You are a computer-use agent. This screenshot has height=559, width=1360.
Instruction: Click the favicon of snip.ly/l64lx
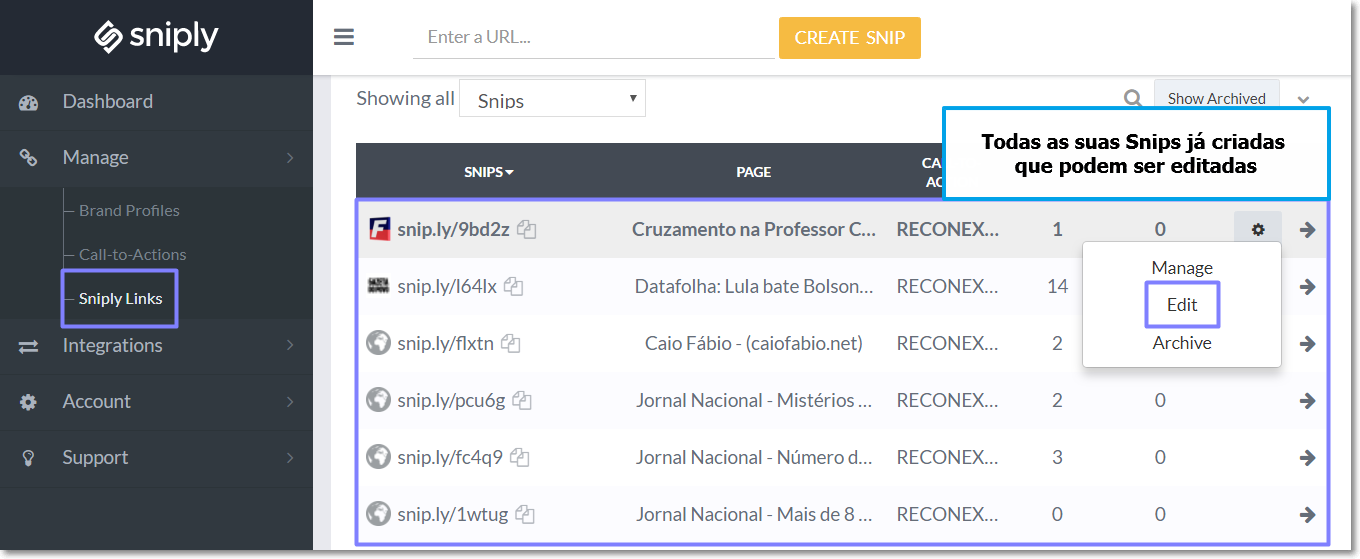point(378,286)
